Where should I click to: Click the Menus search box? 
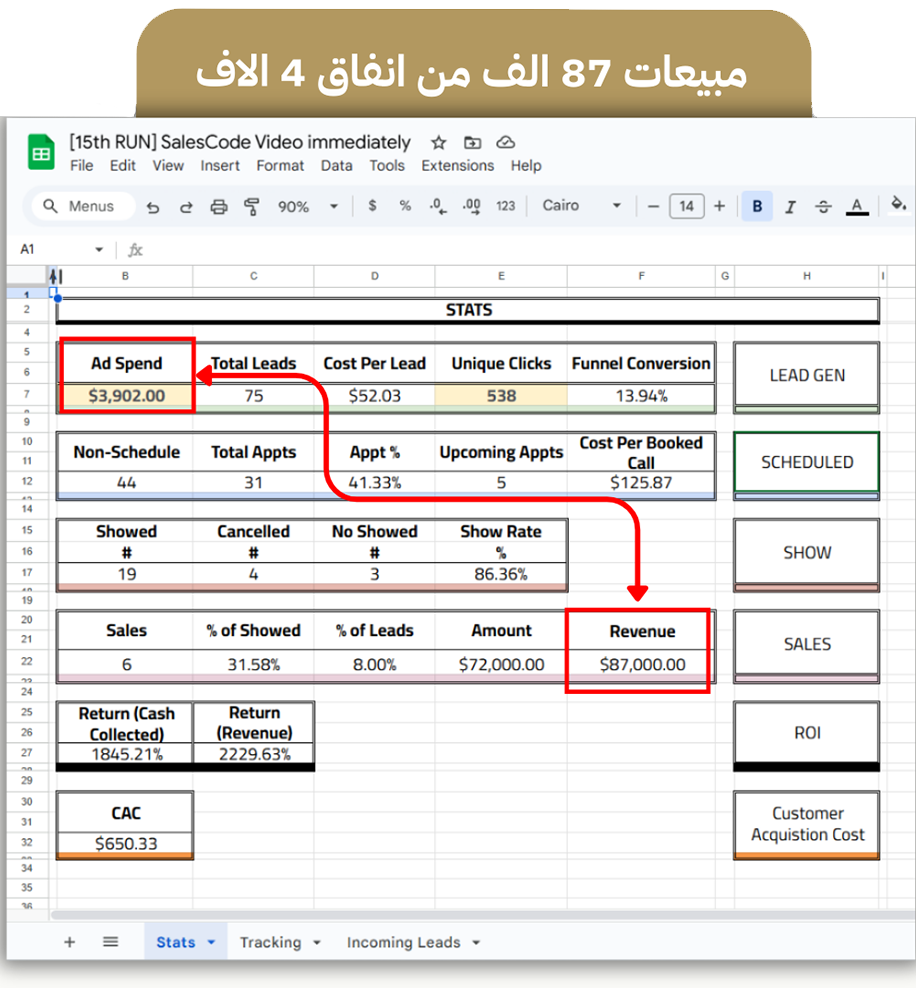[x=80, y=207]
